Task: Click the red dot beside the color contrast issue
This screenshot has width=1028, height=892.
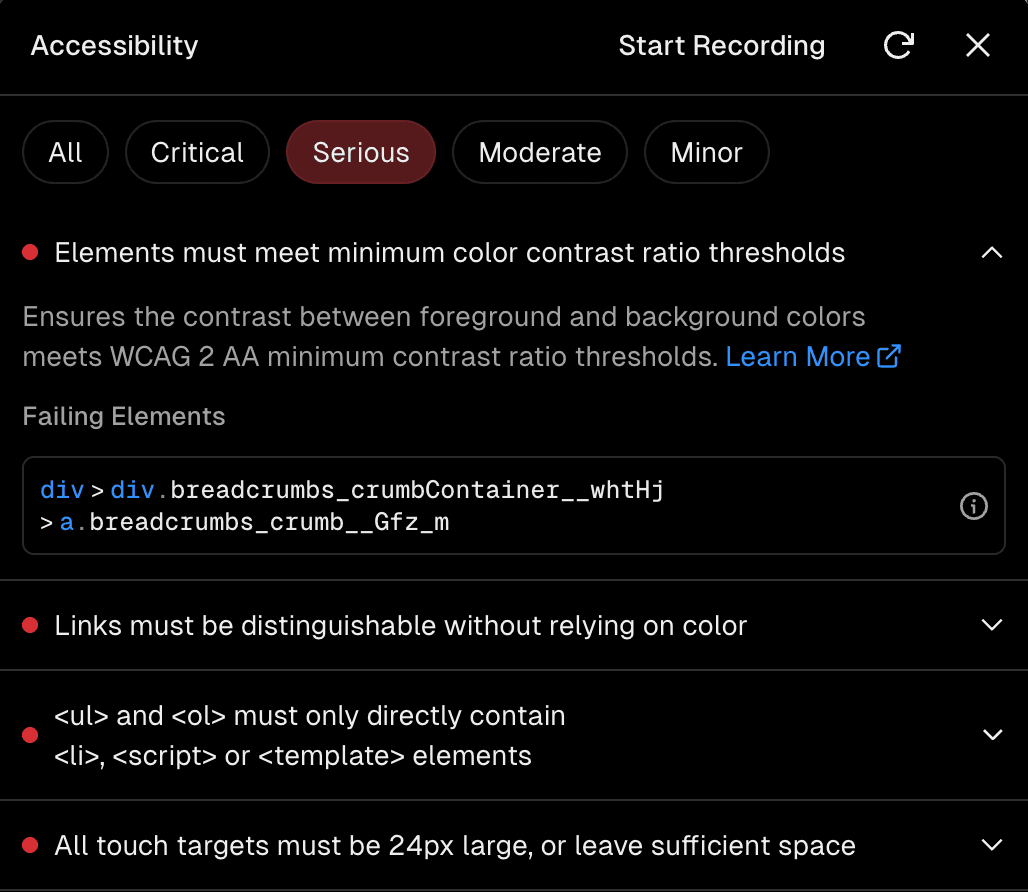Action: click(x=29, y=252)
